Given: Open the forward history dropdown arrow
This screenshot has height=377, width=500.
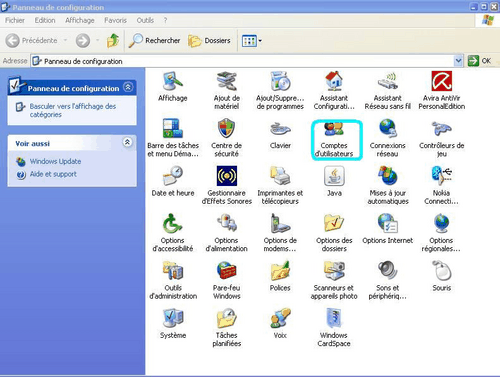Looking at the screenshot, I should pyautogui.click(x=98, y=41).
